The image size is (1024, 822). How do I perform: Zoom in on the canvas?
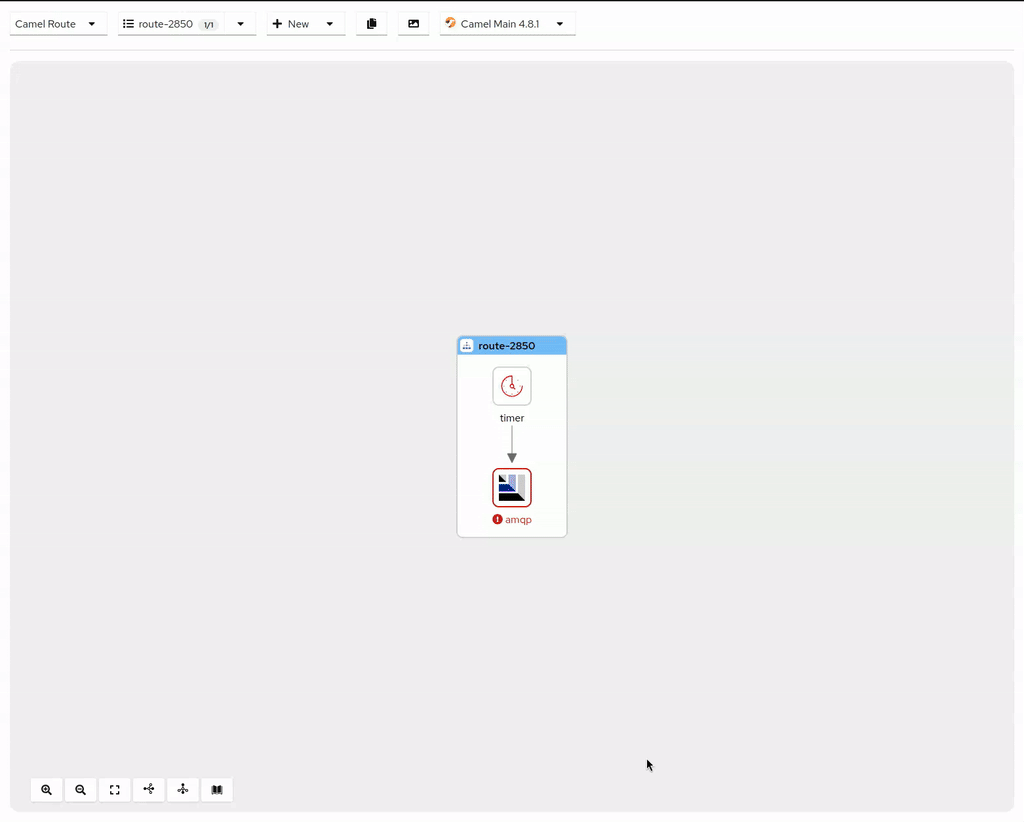[x=47, y=790]
